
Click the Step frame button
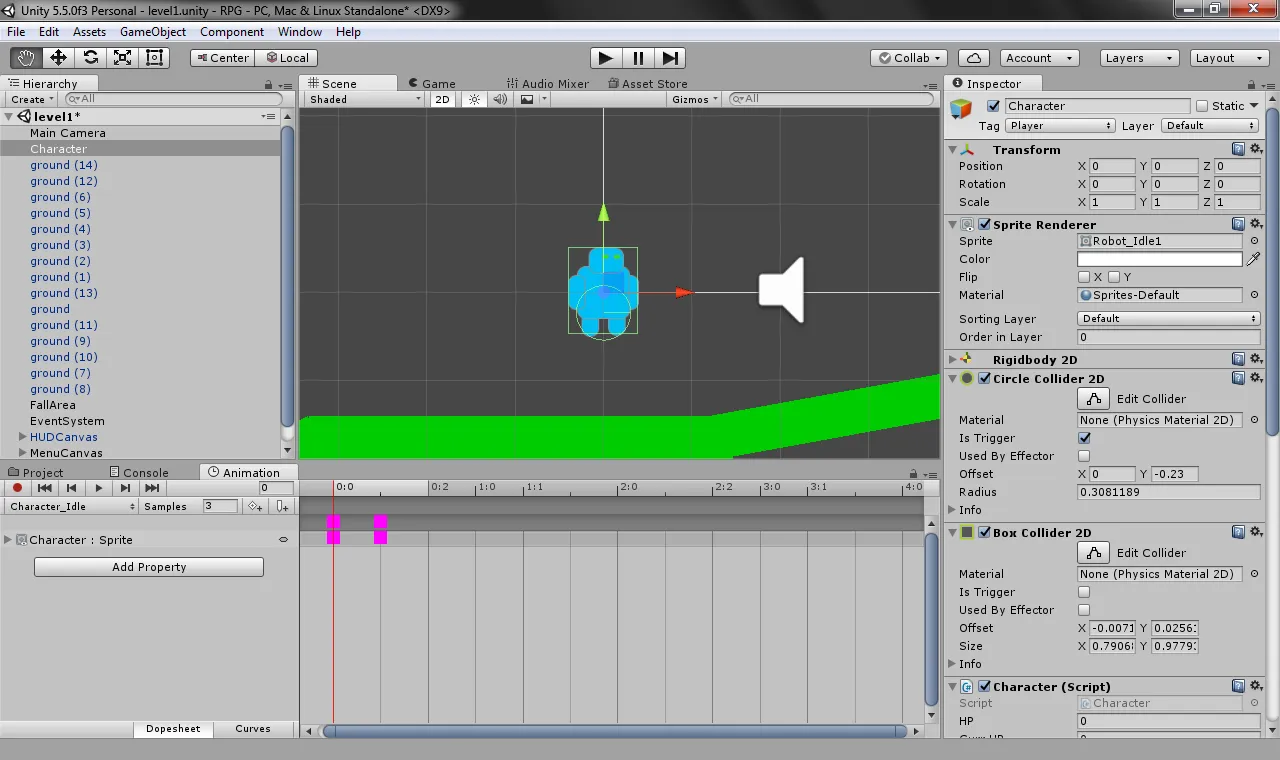coord(671,58)
